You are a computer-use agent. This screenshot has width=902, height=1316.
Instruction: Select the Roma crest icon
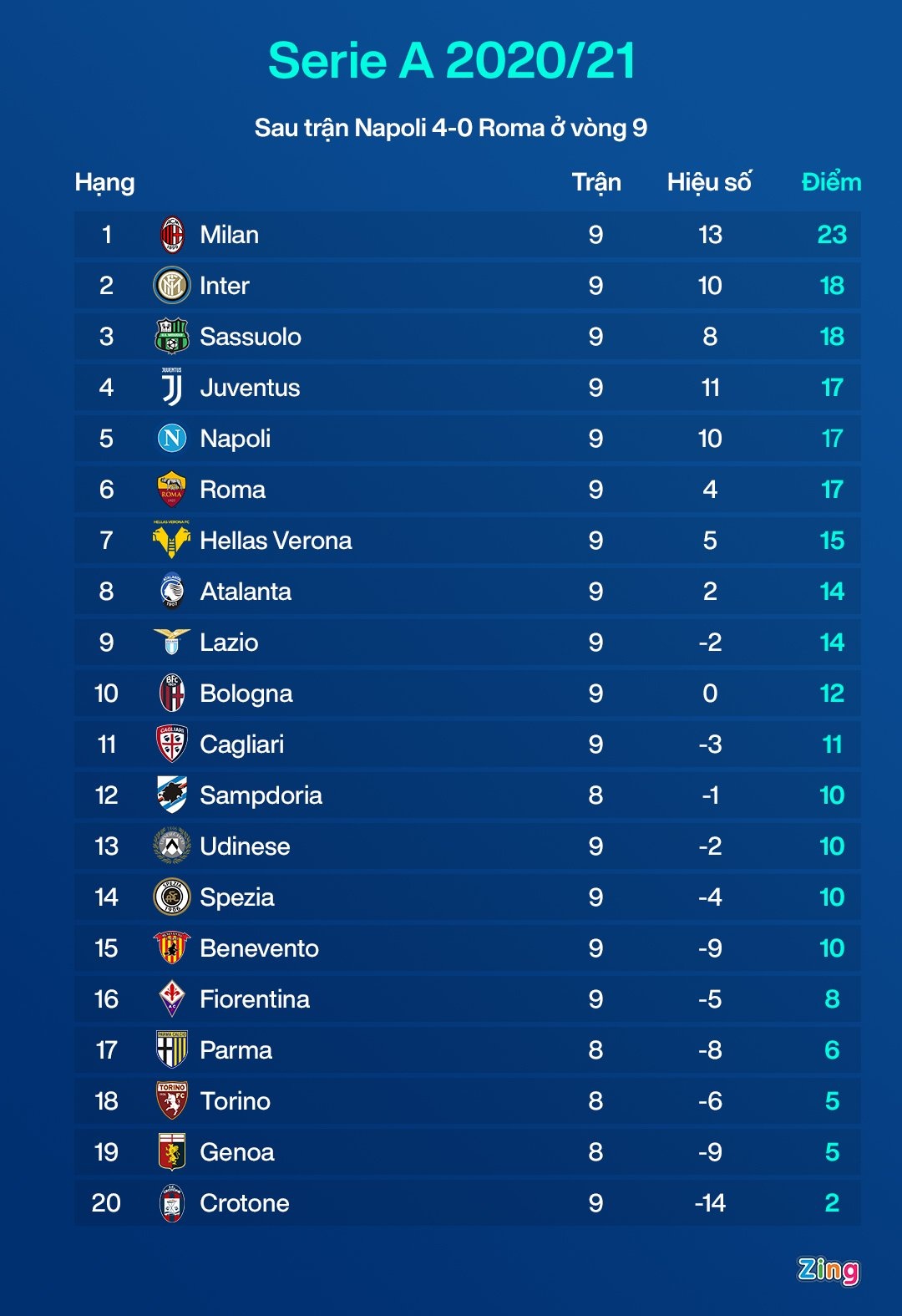(x=172, y=489)
